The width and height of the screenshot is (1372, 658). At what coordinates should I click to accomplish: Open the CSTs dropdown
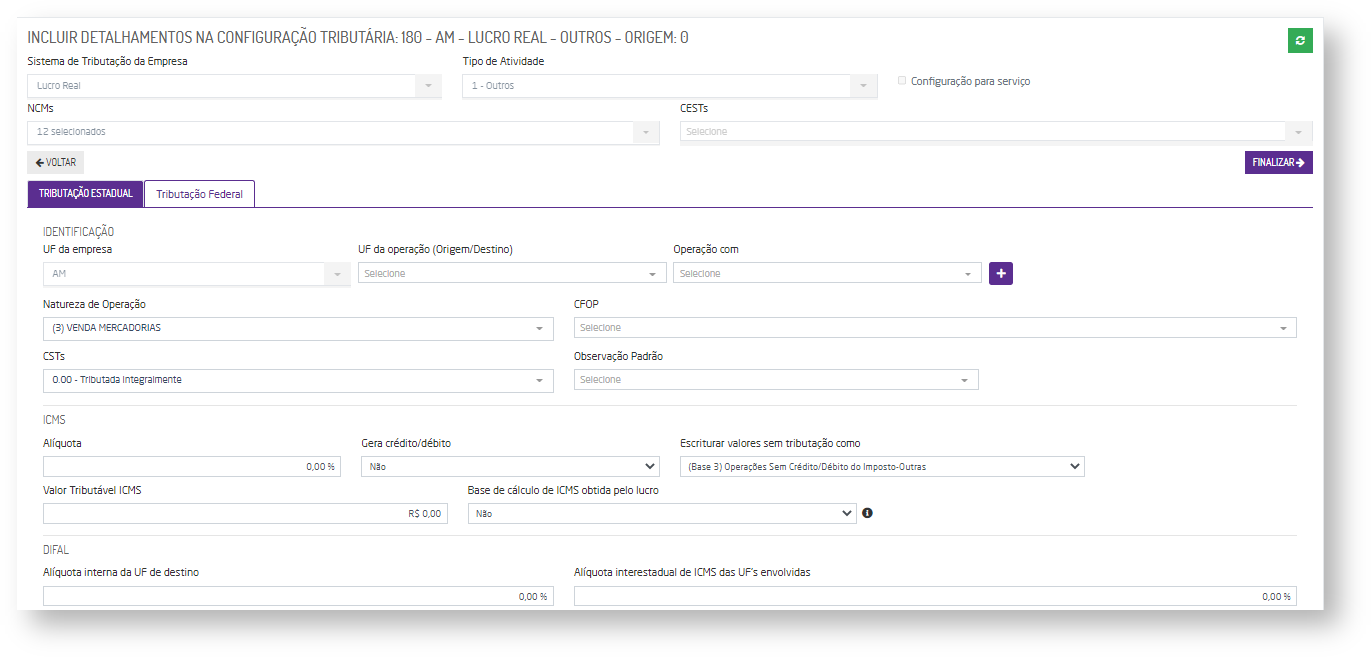[x=298, y=380]
